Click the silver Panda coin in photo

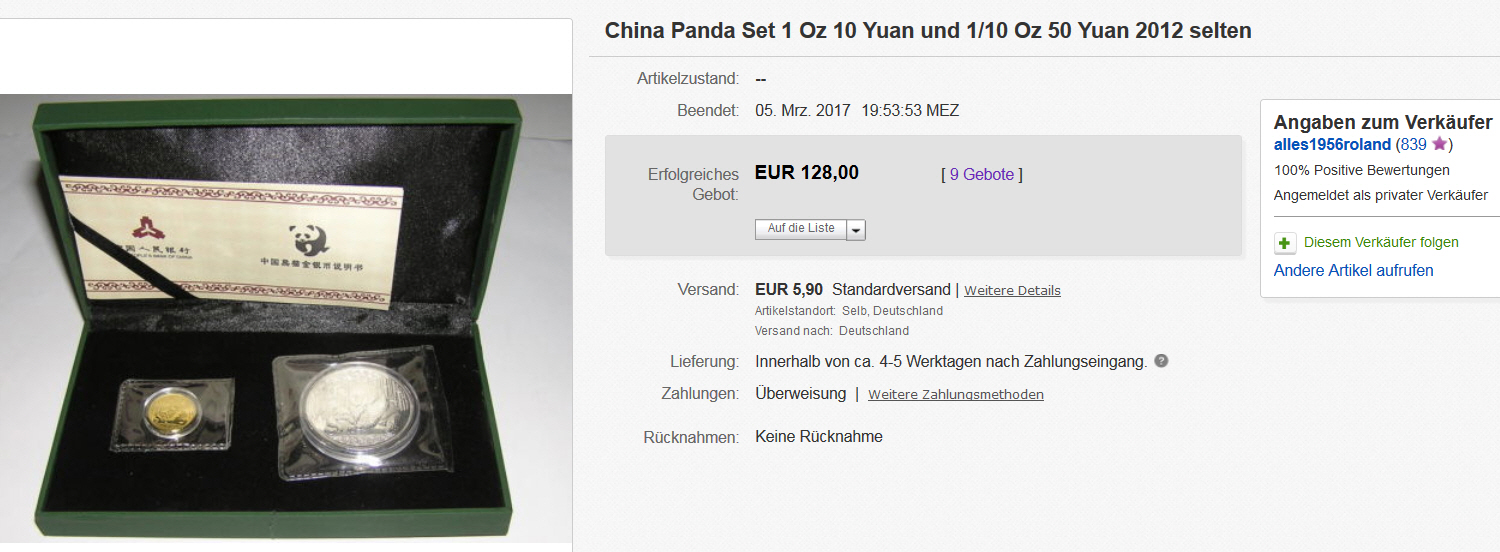point(360,409)
